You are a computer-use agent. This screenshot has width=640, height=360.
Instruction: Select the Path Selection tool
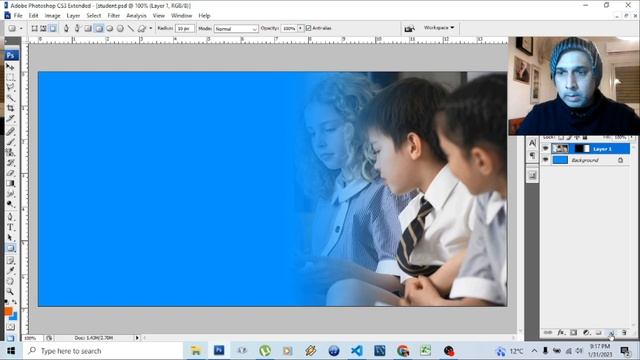pyautogui.click(x=10, y=238)
